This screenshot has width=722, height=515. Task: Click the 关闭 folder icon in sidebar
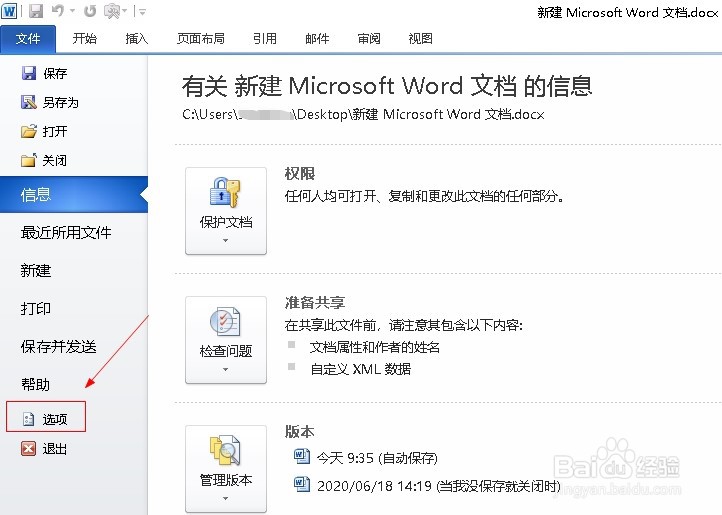pyautogui.click(x=29, y=160)
